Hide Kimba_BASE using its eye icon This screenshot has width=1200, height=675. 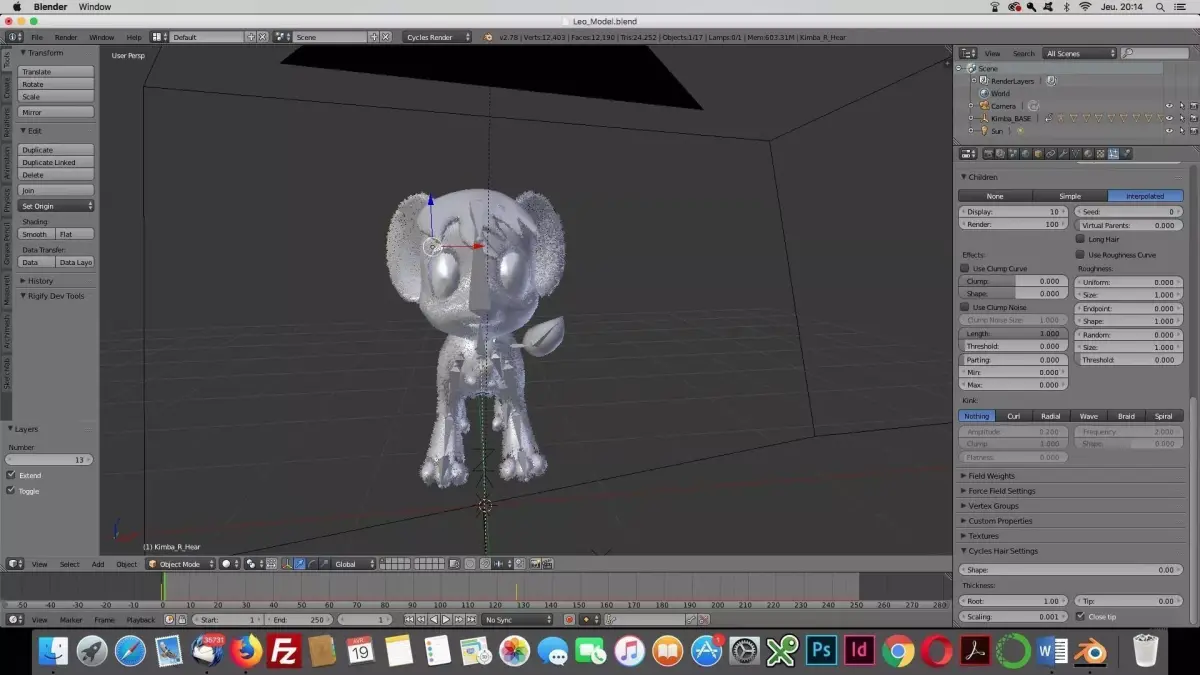click(x=1169, y=118)
